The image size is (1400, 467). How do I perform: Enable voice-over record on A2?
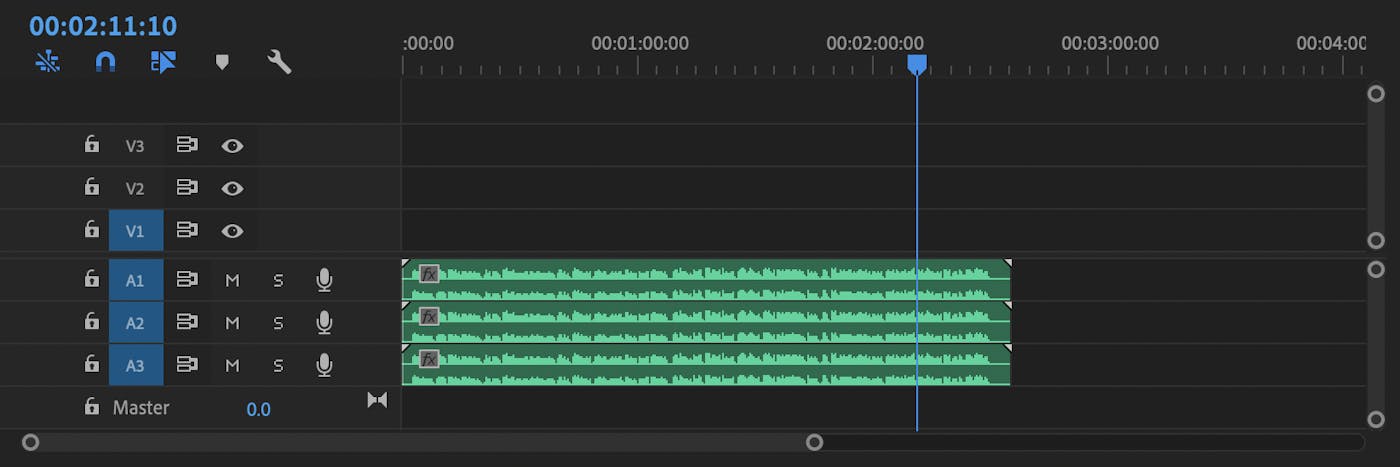324,322
